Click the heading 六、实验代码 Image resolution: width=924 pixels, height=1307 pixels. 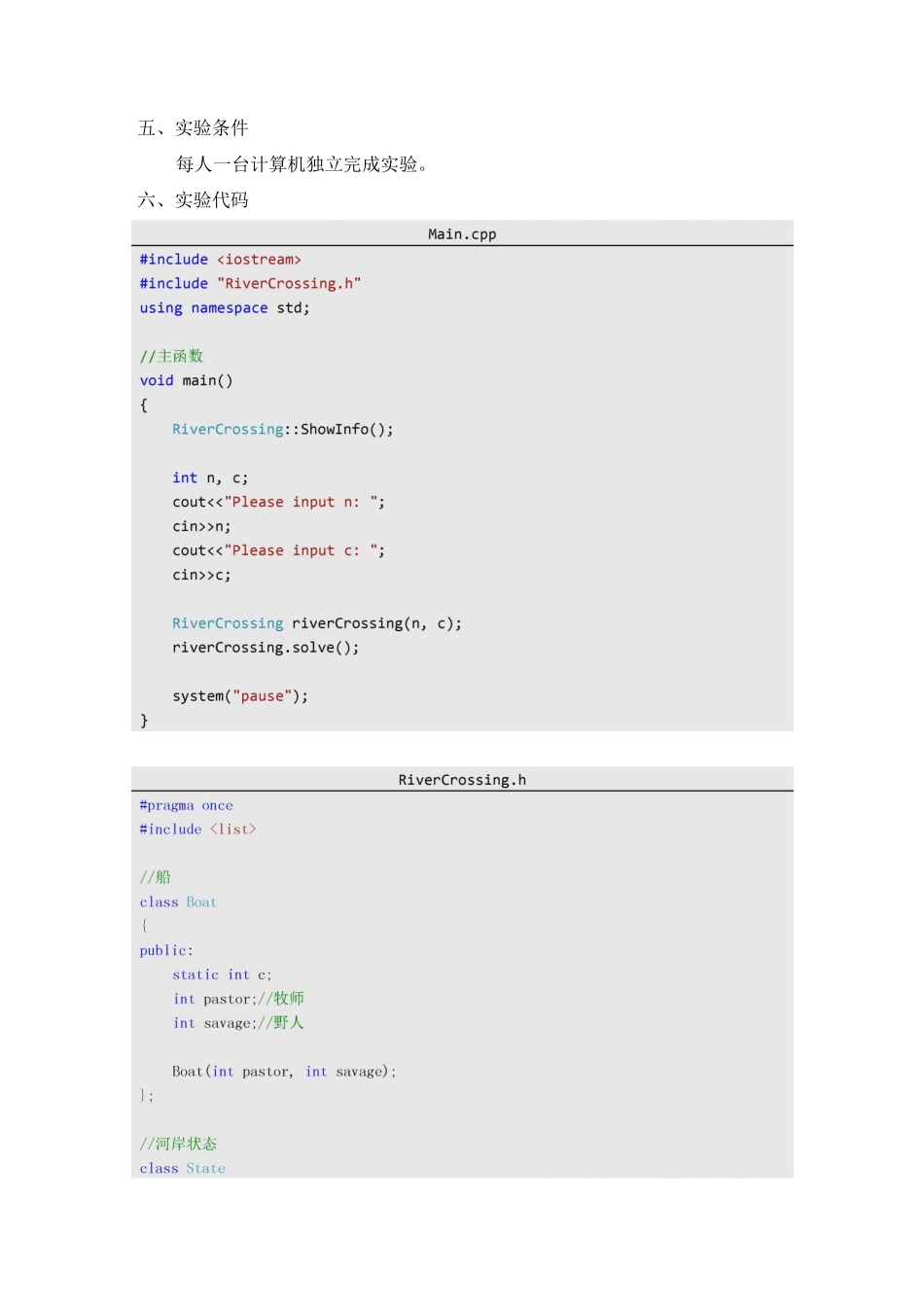tap(194, 200)
